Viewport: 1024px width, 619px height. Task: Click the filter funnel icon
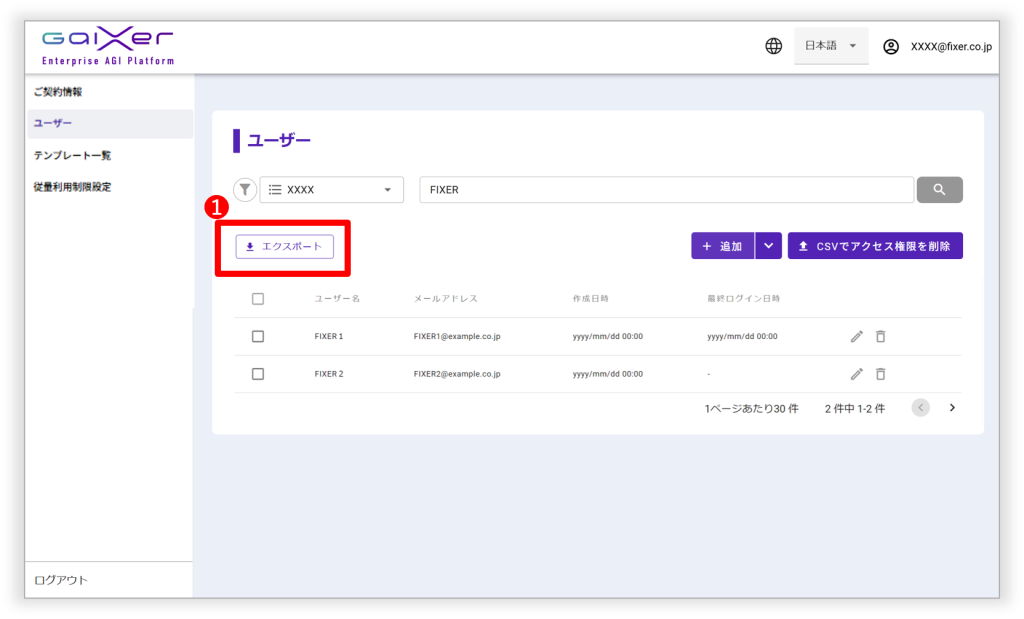(x=245, y=190)
